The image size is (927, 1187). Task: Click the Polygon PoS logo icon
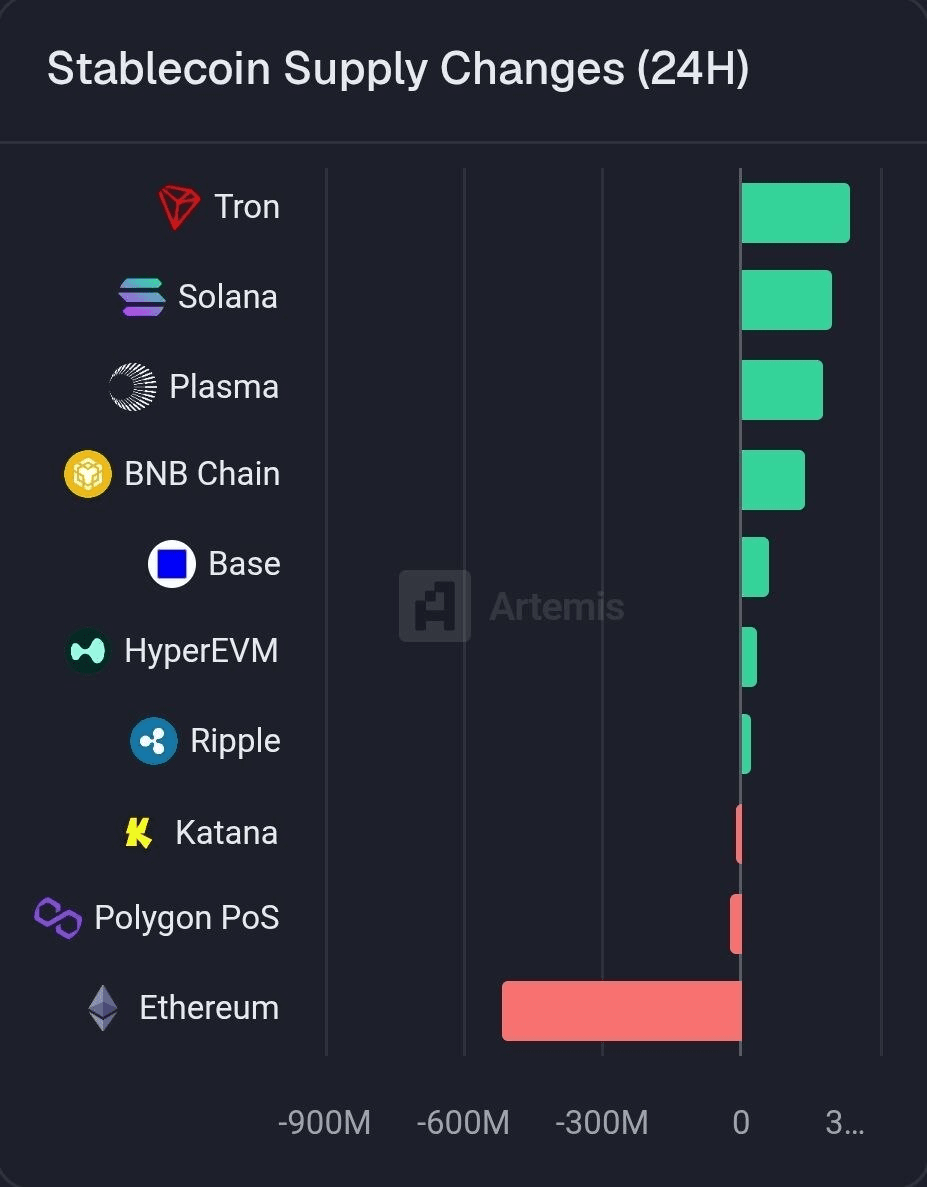[x=58, y=917]
